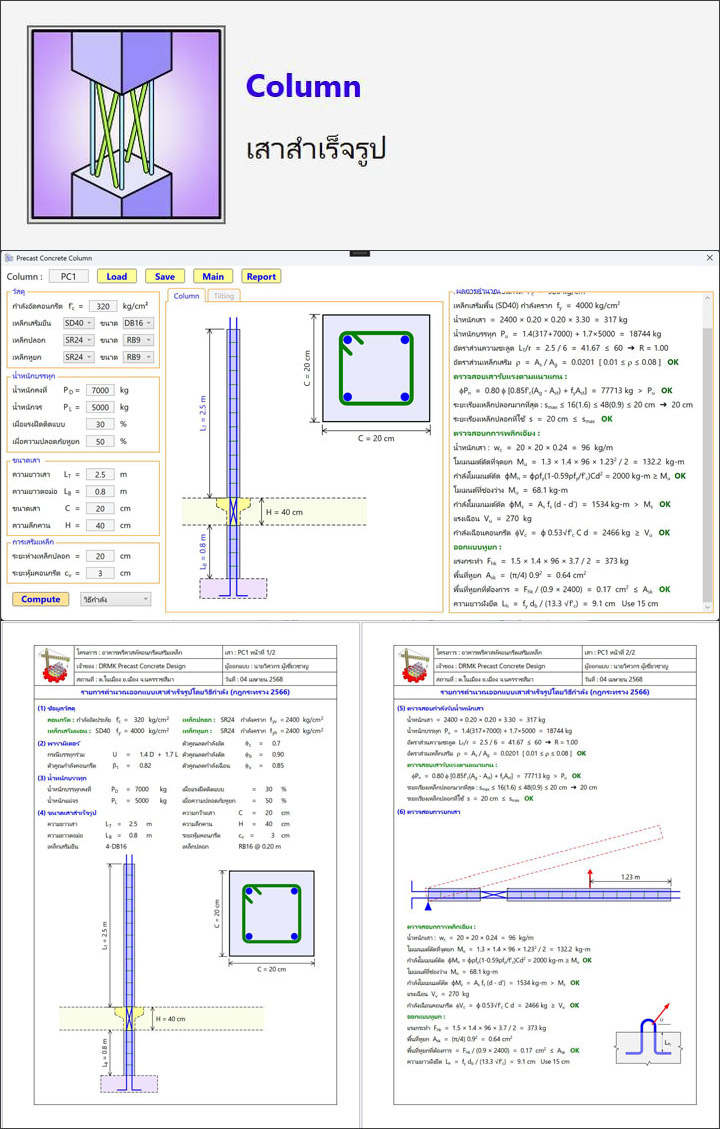Click the purple Column logo image
The image size is (720, 1129).
[124, 124]
